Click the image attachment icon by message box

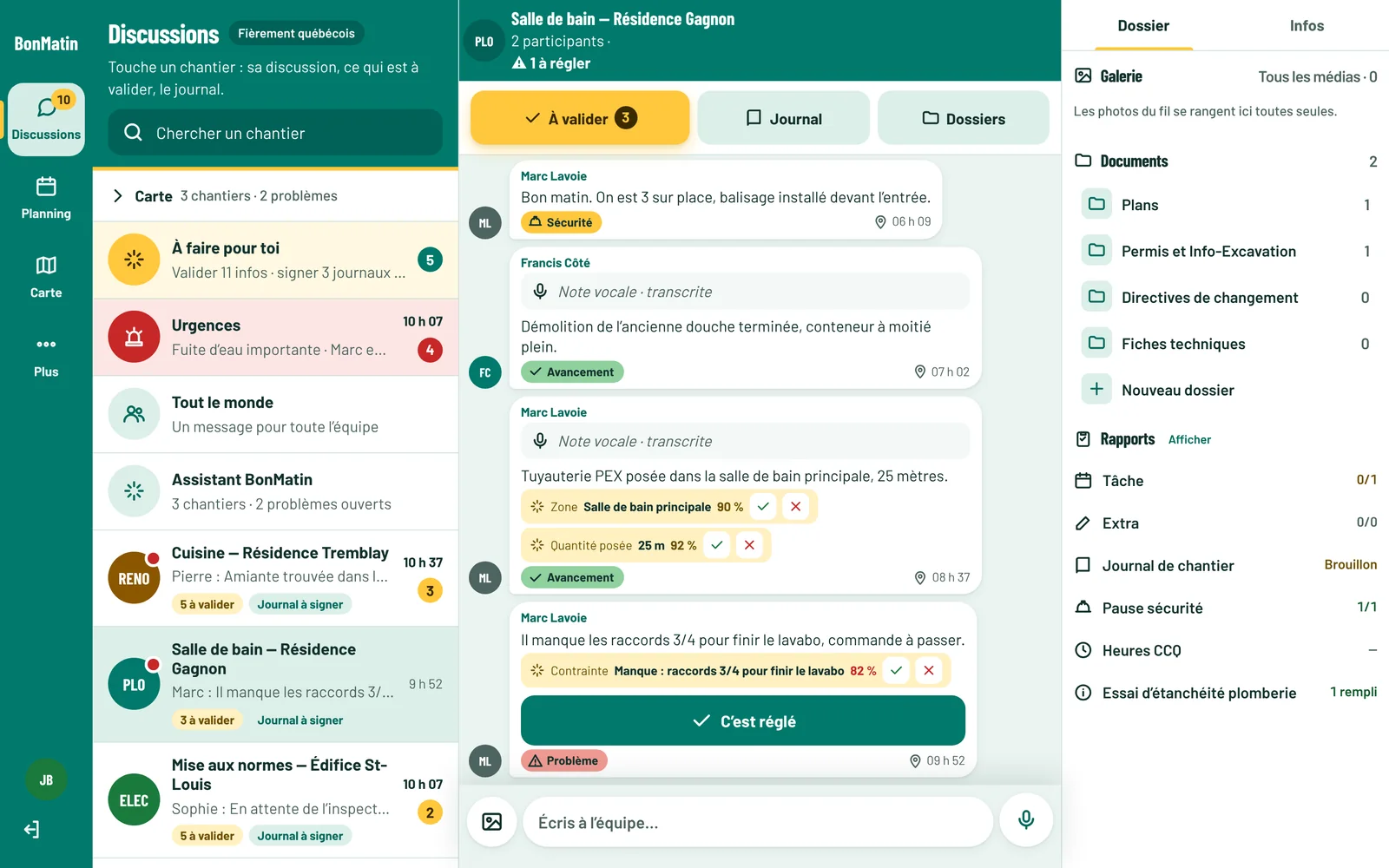tap(492, 821)
